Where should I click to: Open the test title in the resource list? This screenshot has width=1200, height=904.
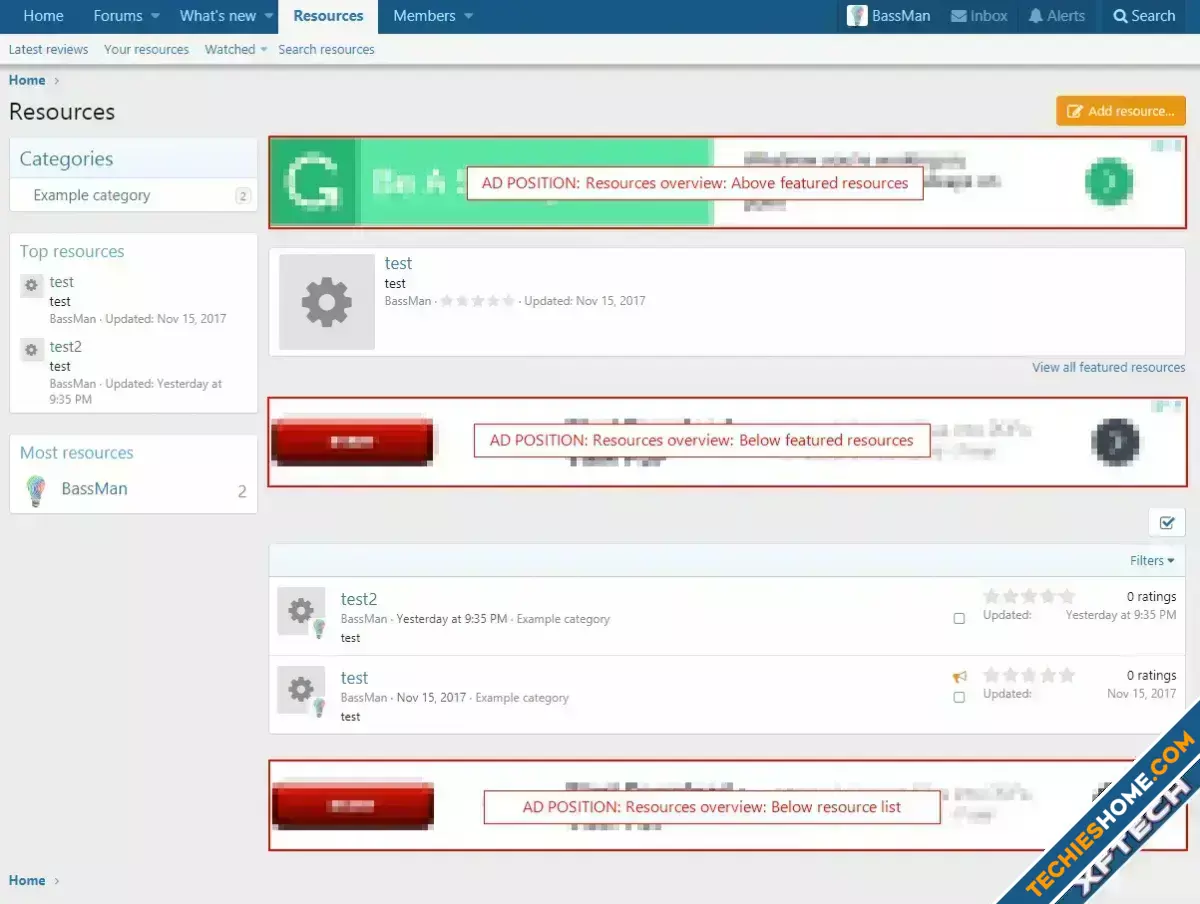click(x=354, y=678)
